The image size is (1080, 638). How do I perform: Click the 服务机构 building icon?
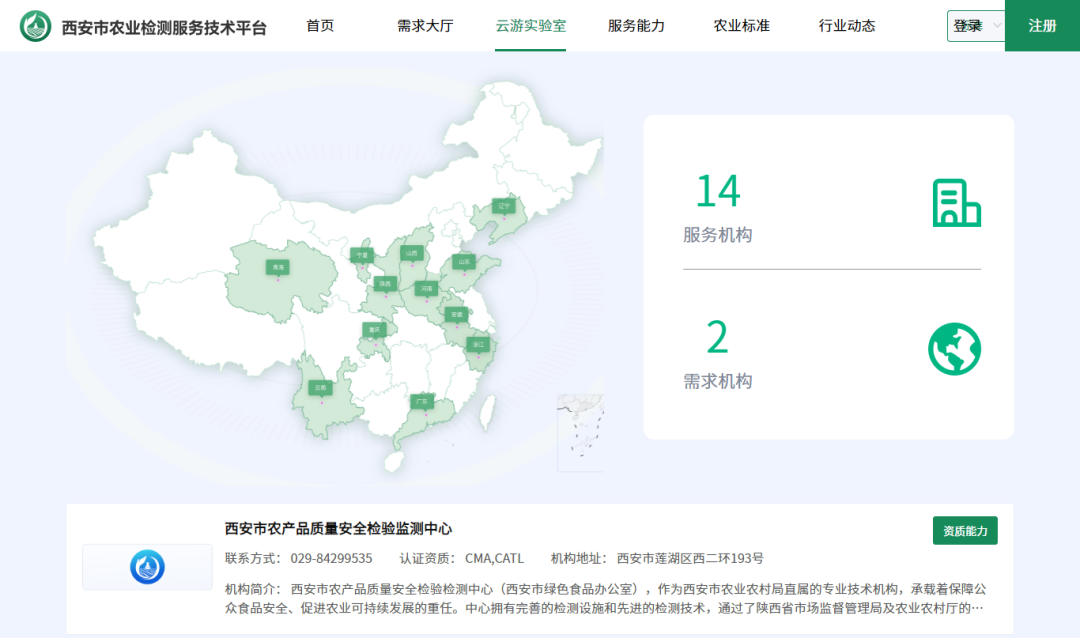tap(956, 203)
